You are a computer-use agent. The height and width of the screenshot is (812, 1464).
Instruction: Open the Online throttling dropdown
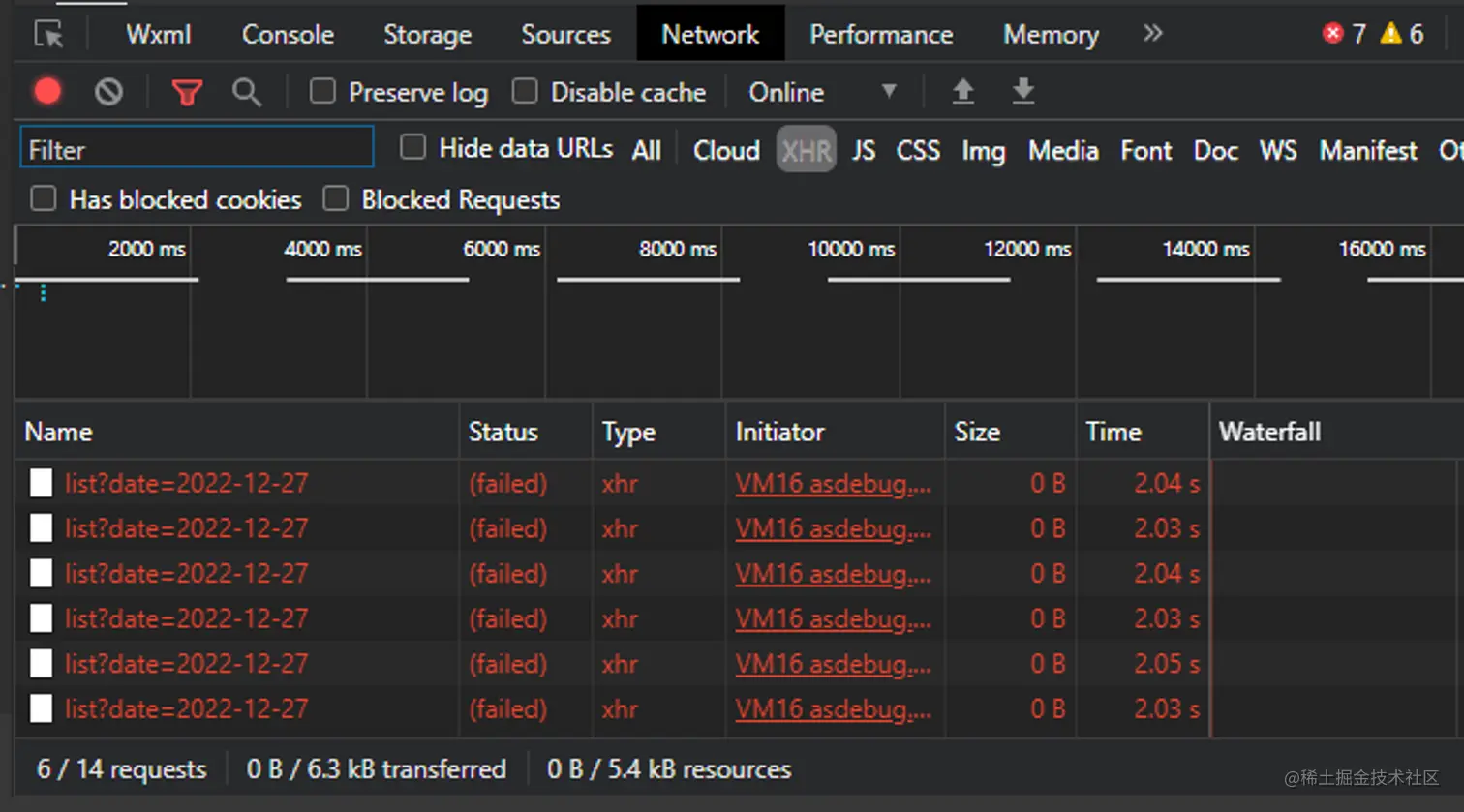coord(823,92)
